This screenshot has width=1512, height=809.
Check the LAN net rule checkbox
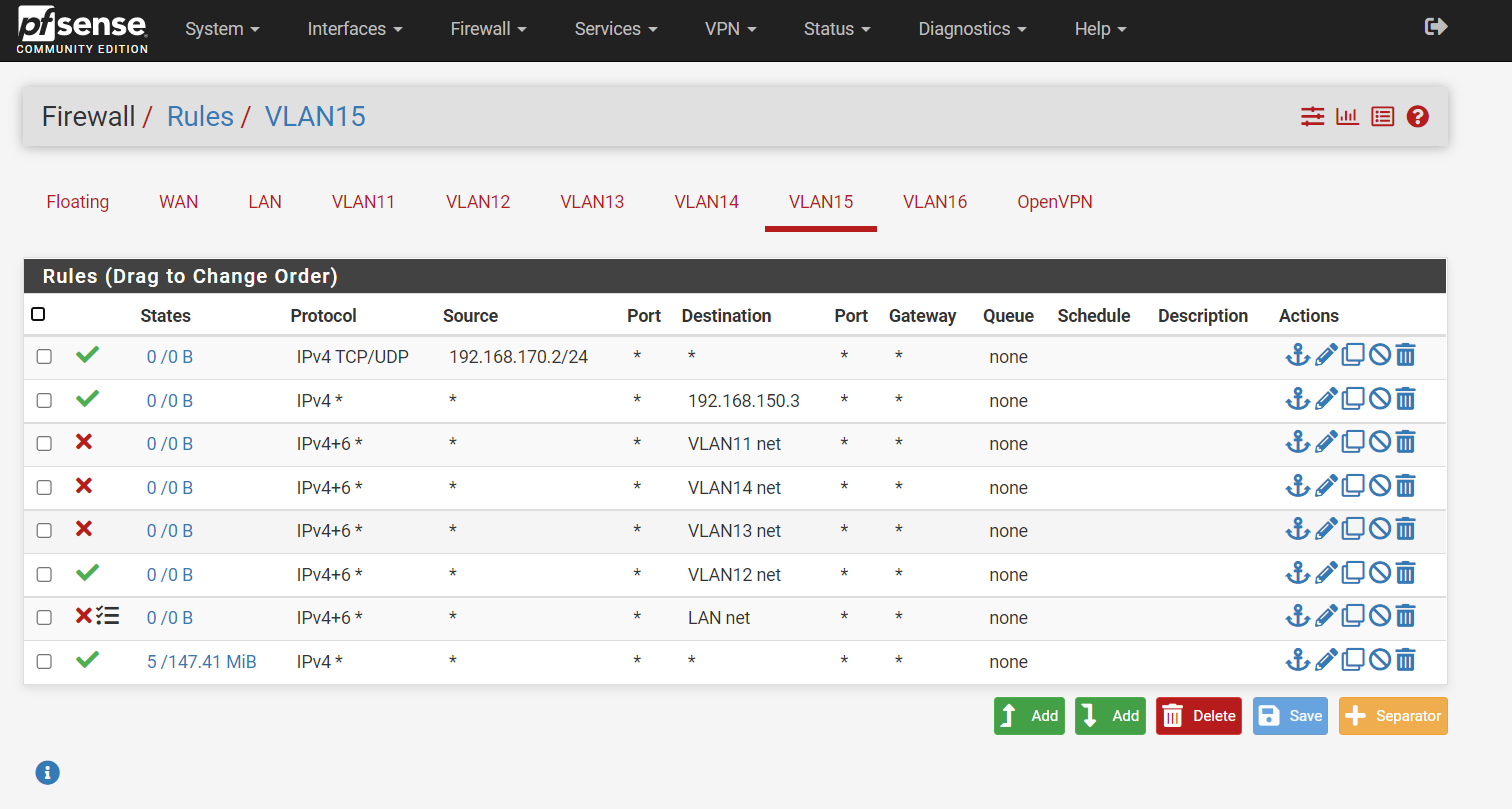point(44,618)
